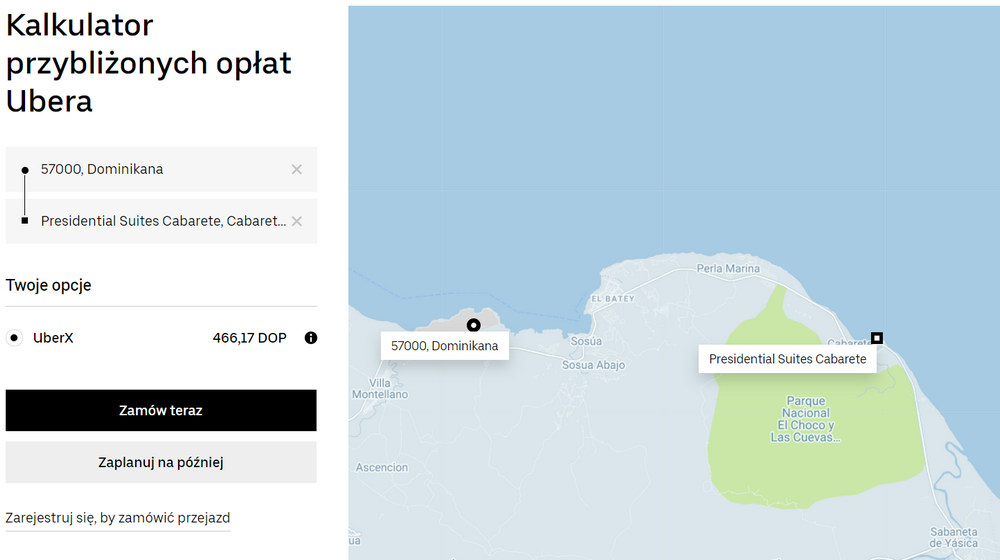
Task: Click Perla Marina label on the map
Action: tap(728, 268)
